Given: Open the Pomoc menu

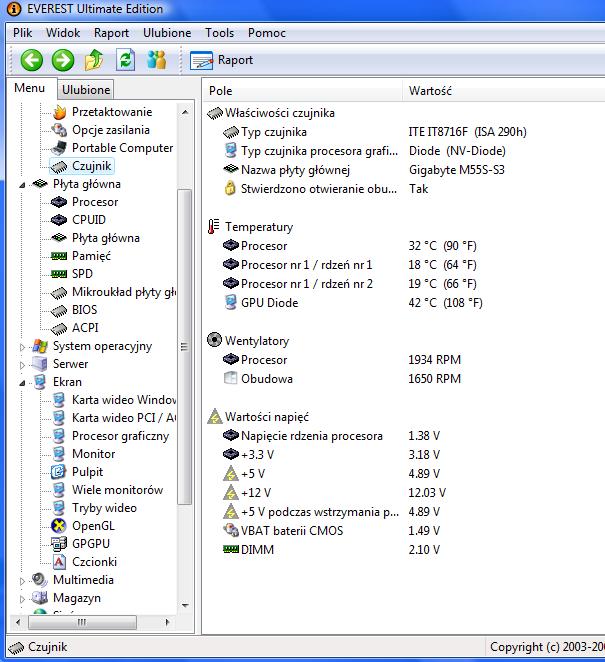Looking at the screenshot, I should [x=267, y=33].
